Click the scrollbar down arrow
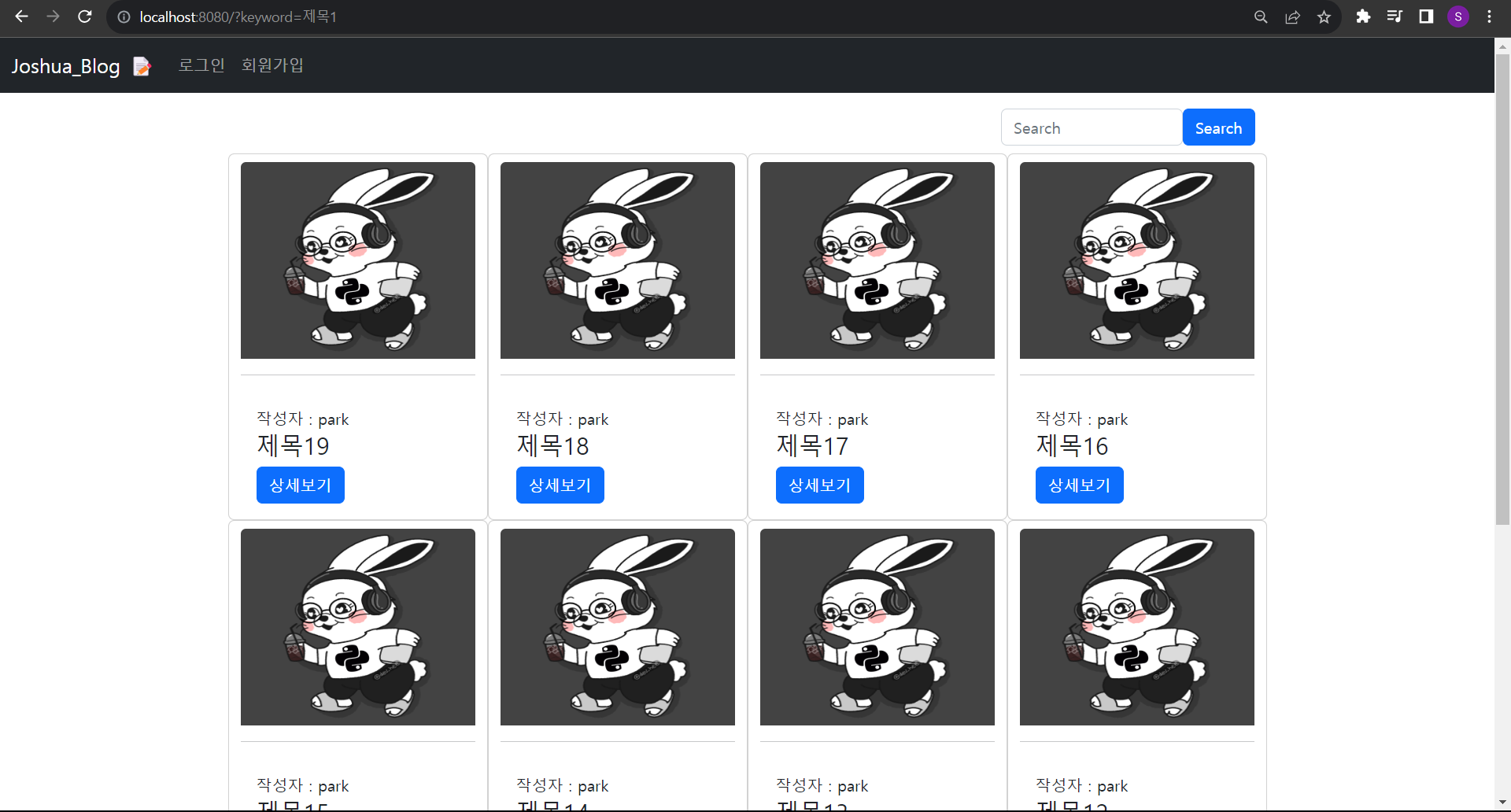Screen dimensions: 1511x812 1502,803
